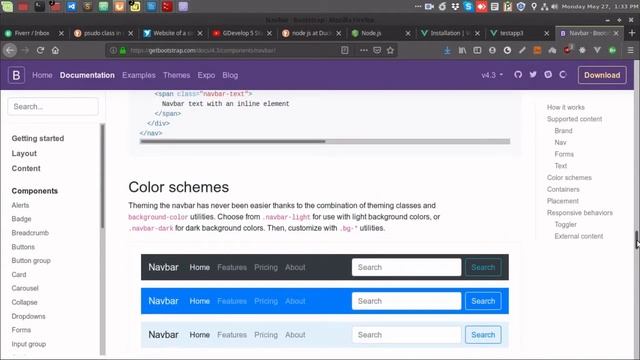This screenshot has height=360, width=640.
Task: Open Alerts component docs
Action: 20,205
